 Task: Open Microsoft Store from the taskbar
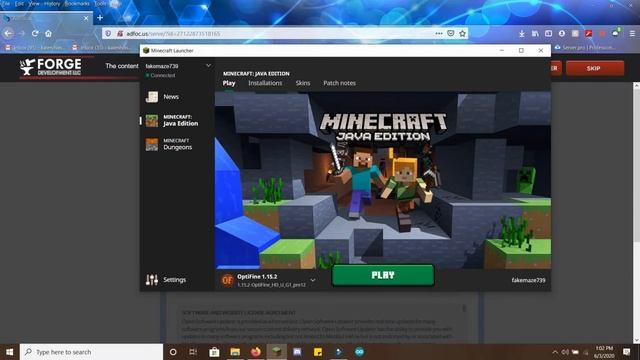point(214,352)
